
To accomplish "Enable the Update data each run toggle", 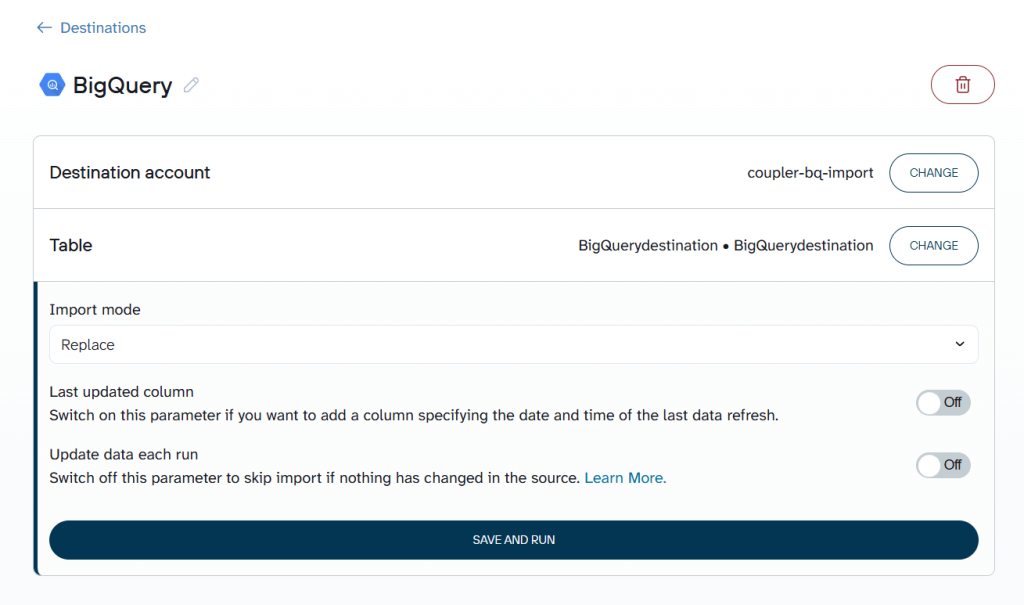I will point(942,465).
